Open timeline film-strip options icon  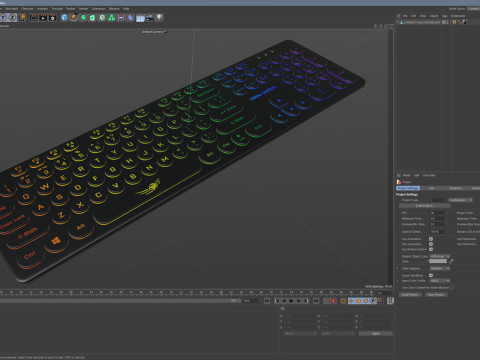pos(390,301)
